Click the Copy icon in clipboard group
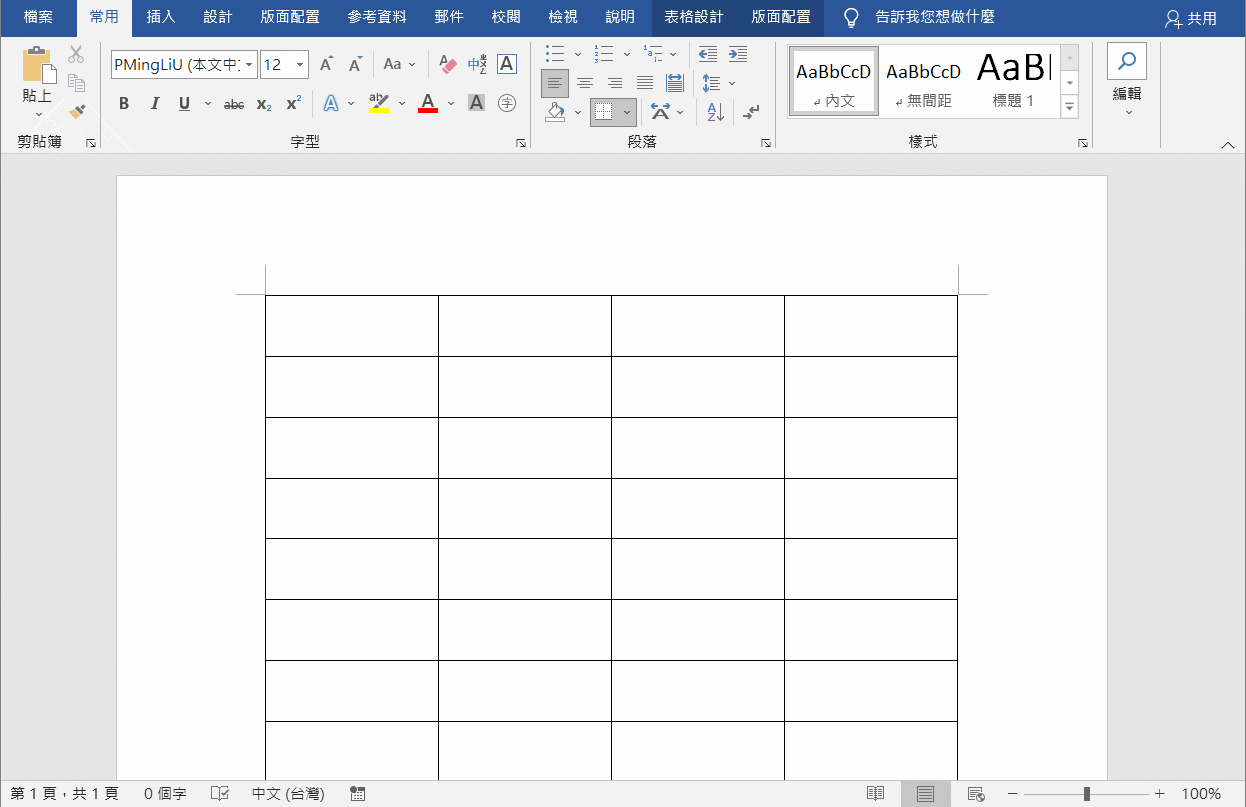Viewport: 1246px width, 807px height. click(x=76, y=83)
